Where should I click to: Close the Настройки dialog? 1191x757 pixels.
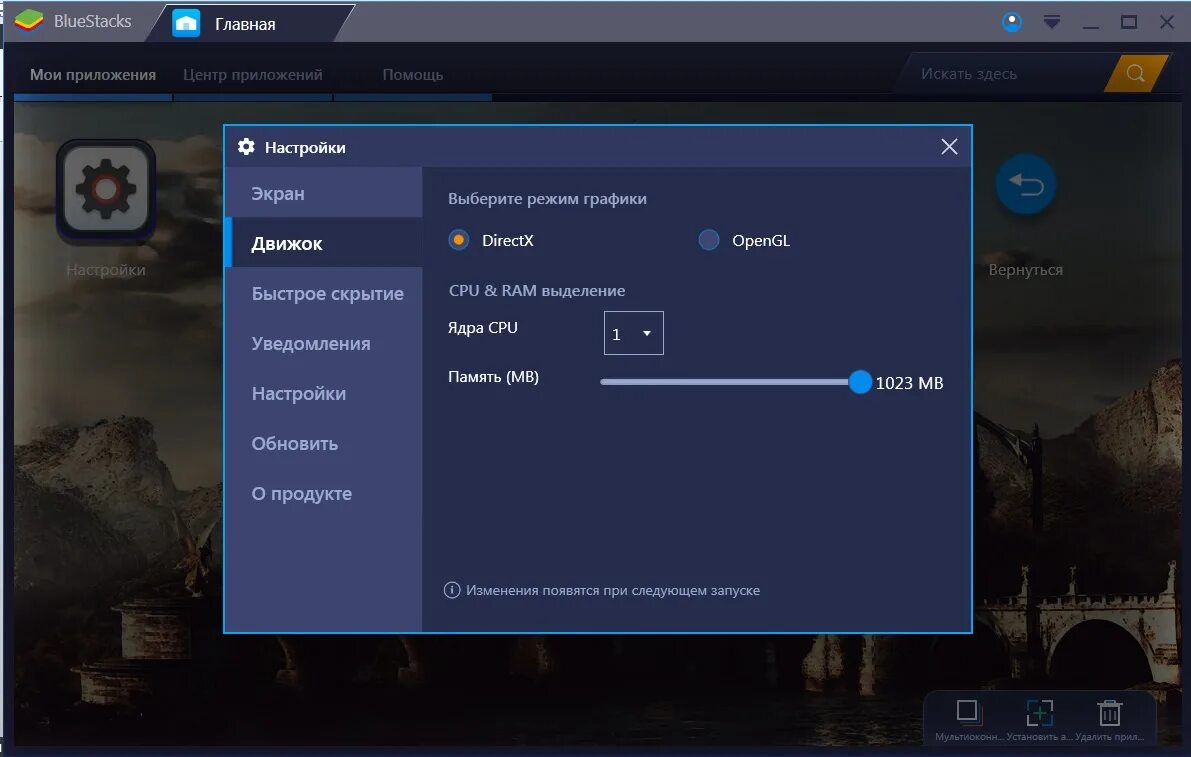[949, 147]
